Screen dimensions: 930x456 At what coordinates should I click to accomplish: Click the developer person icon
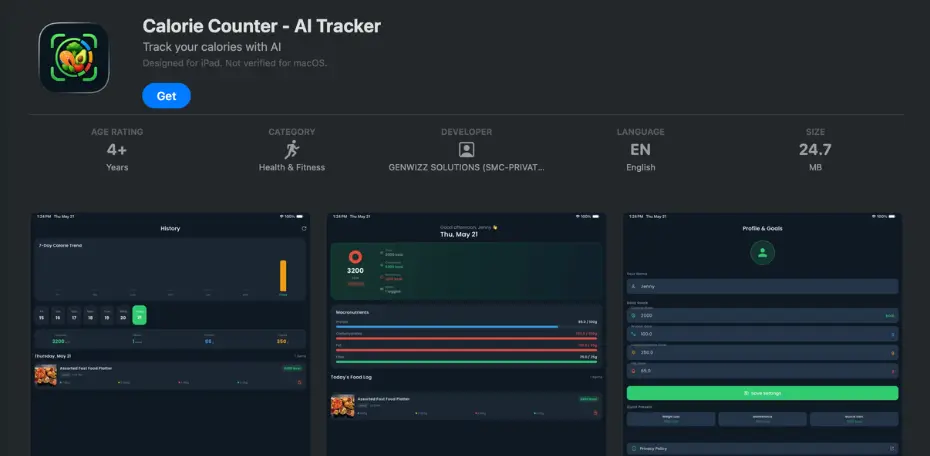tap(467, 149)
